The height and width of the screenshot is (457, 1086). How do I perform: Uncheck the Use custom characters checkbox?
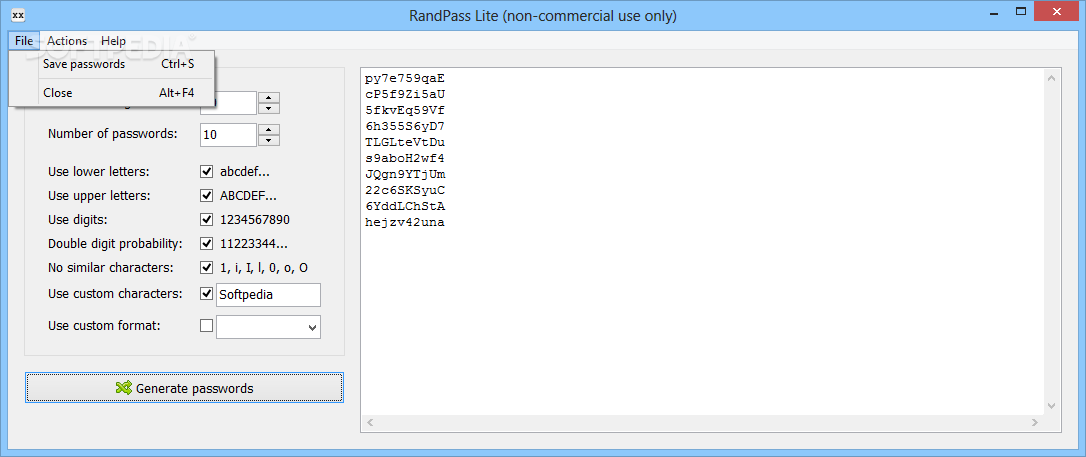coord(206,294)
